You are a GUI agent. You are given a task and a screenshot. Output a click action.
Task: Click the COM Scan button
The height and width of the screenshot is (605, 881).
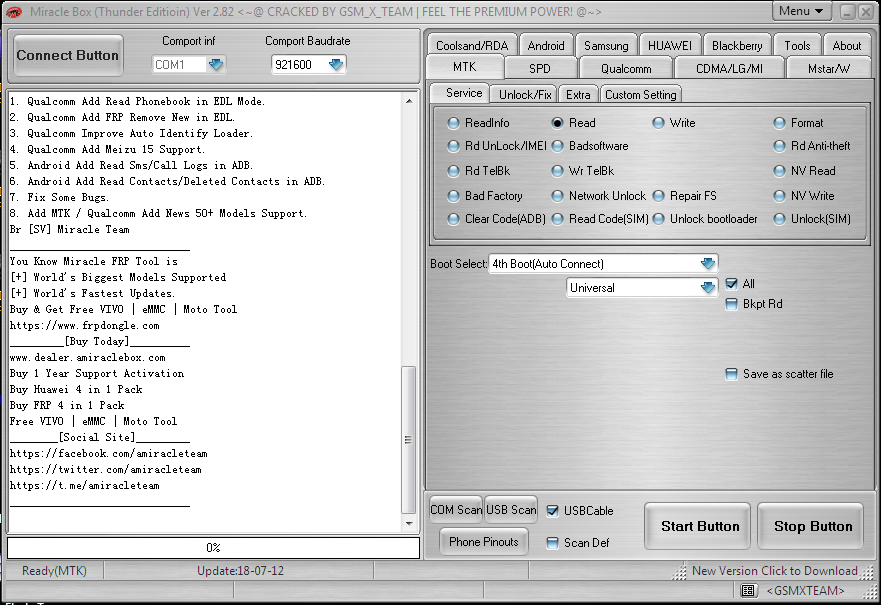click(456, 510)
